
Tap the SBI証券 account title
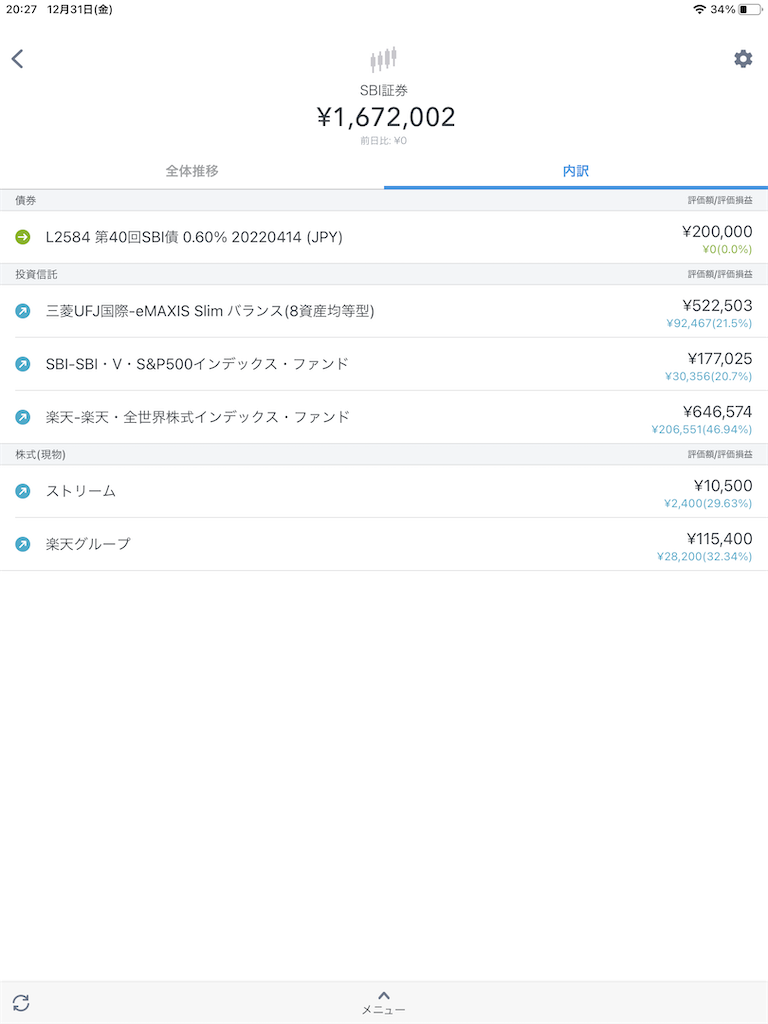point(383,91)
